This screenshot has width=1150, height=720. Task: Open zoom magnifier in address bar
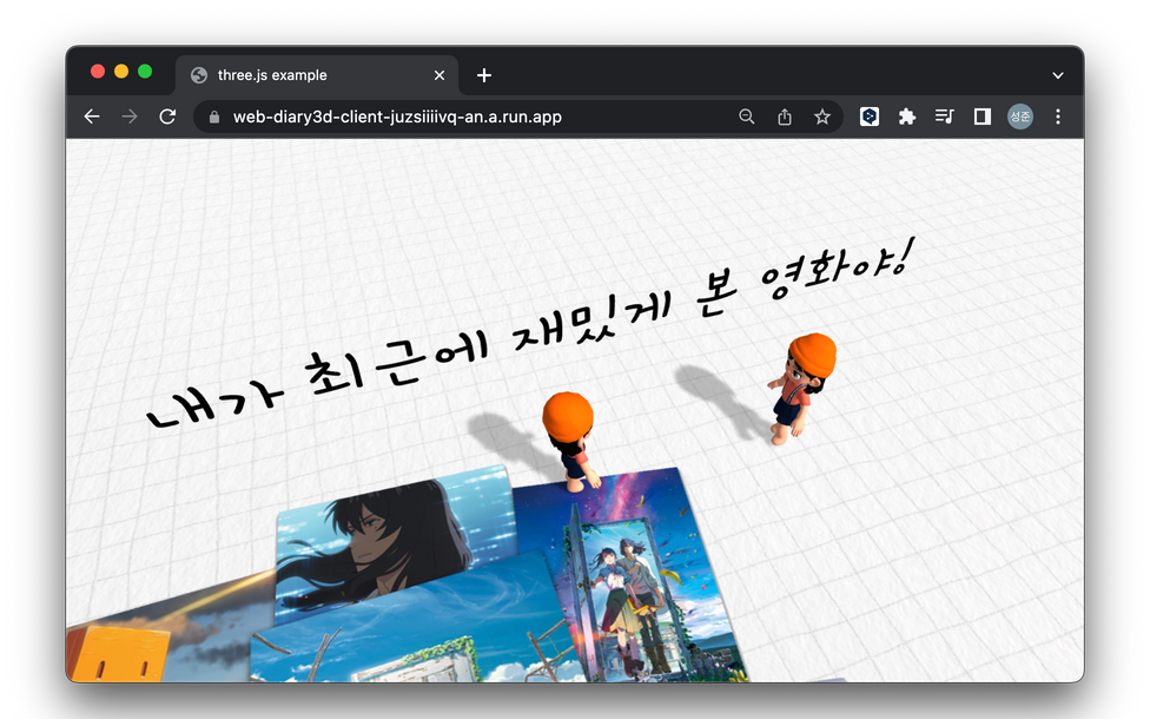point(747,117)
